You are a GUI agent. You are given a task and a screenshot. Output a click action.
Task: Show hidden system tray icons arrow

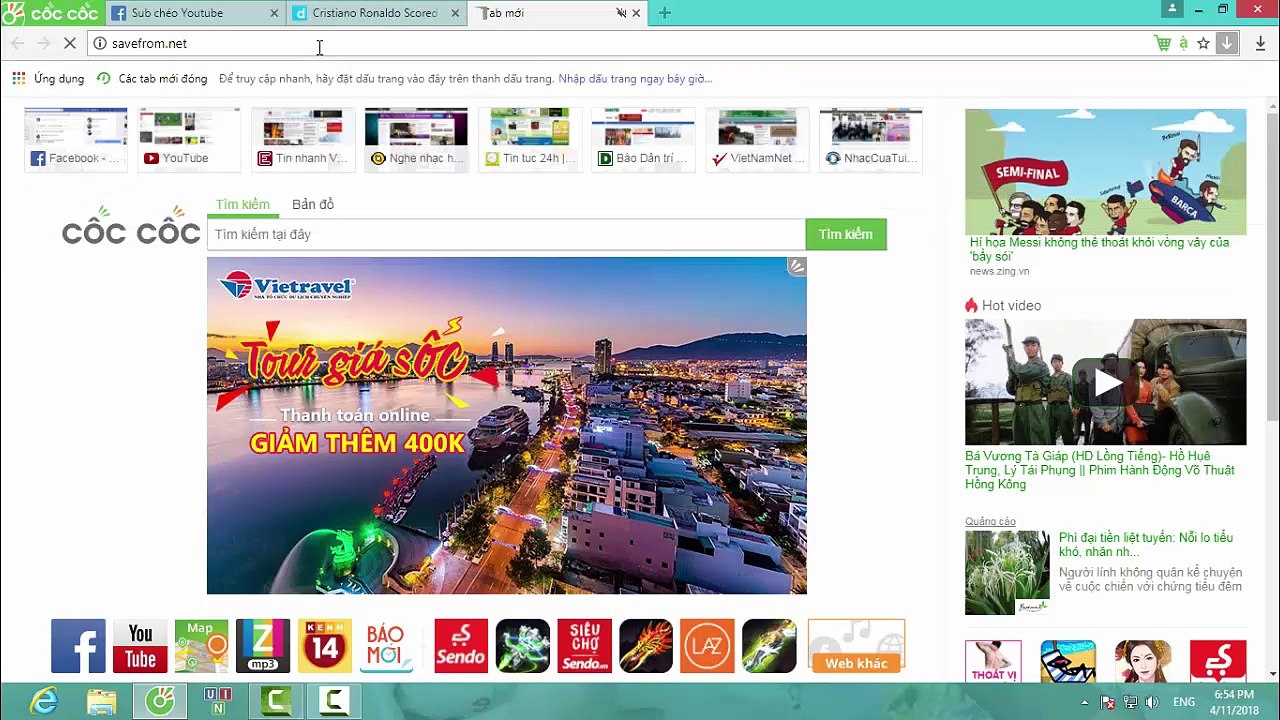click(1085, 702)
